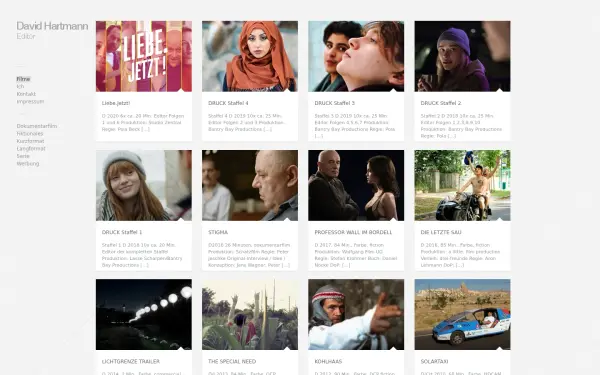600x375 pixels.
Task: Open the DIE LETZTE SAU motorcycle thumbnail
Action: pyautogui.click(x=462, y=185)
